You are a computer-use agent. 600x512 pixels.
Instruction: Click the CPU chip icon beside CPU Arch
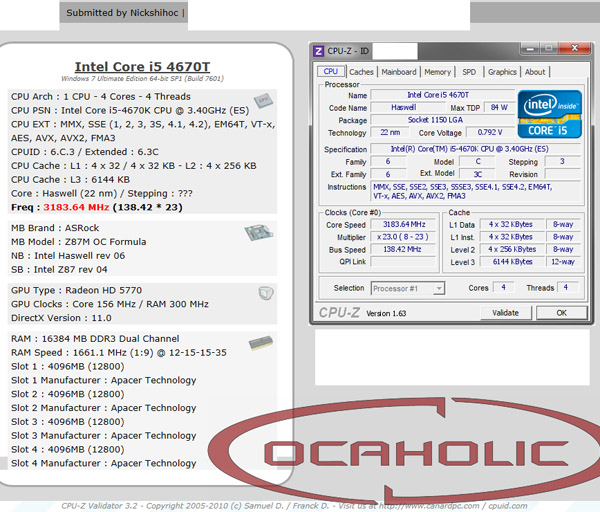coord(263,101)
